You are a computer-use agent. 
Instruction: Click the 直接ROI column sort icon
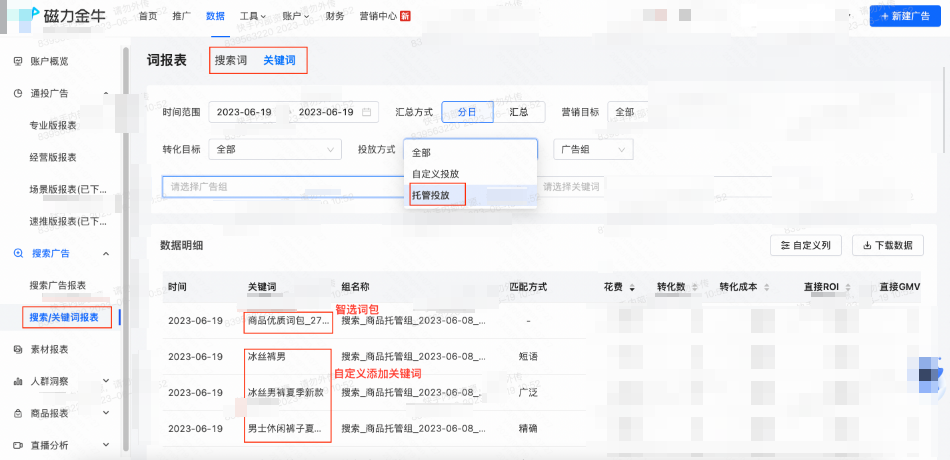[848, 287]
